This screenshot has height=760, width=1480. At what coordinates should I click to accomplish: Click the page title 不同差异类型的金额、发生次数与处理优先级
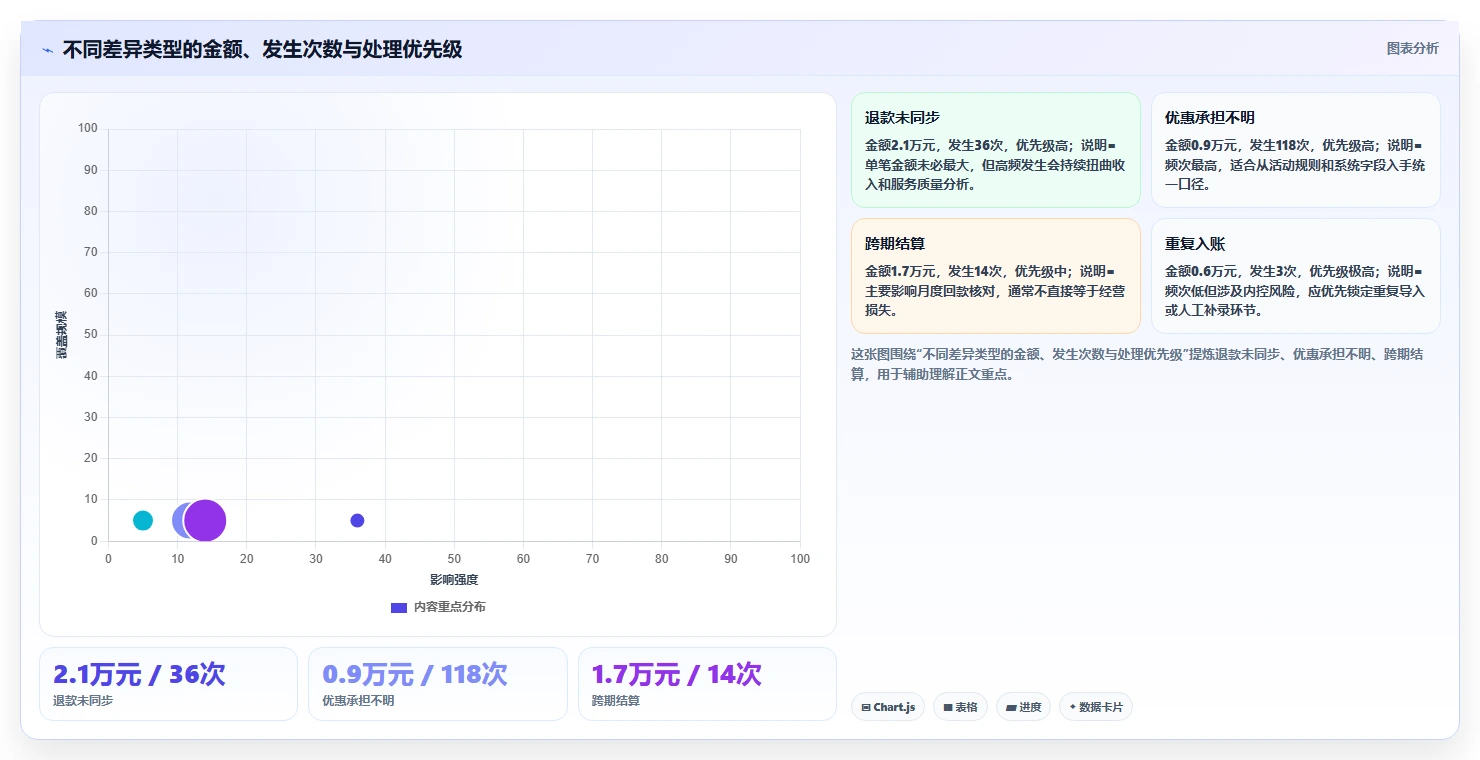point(262,49)
